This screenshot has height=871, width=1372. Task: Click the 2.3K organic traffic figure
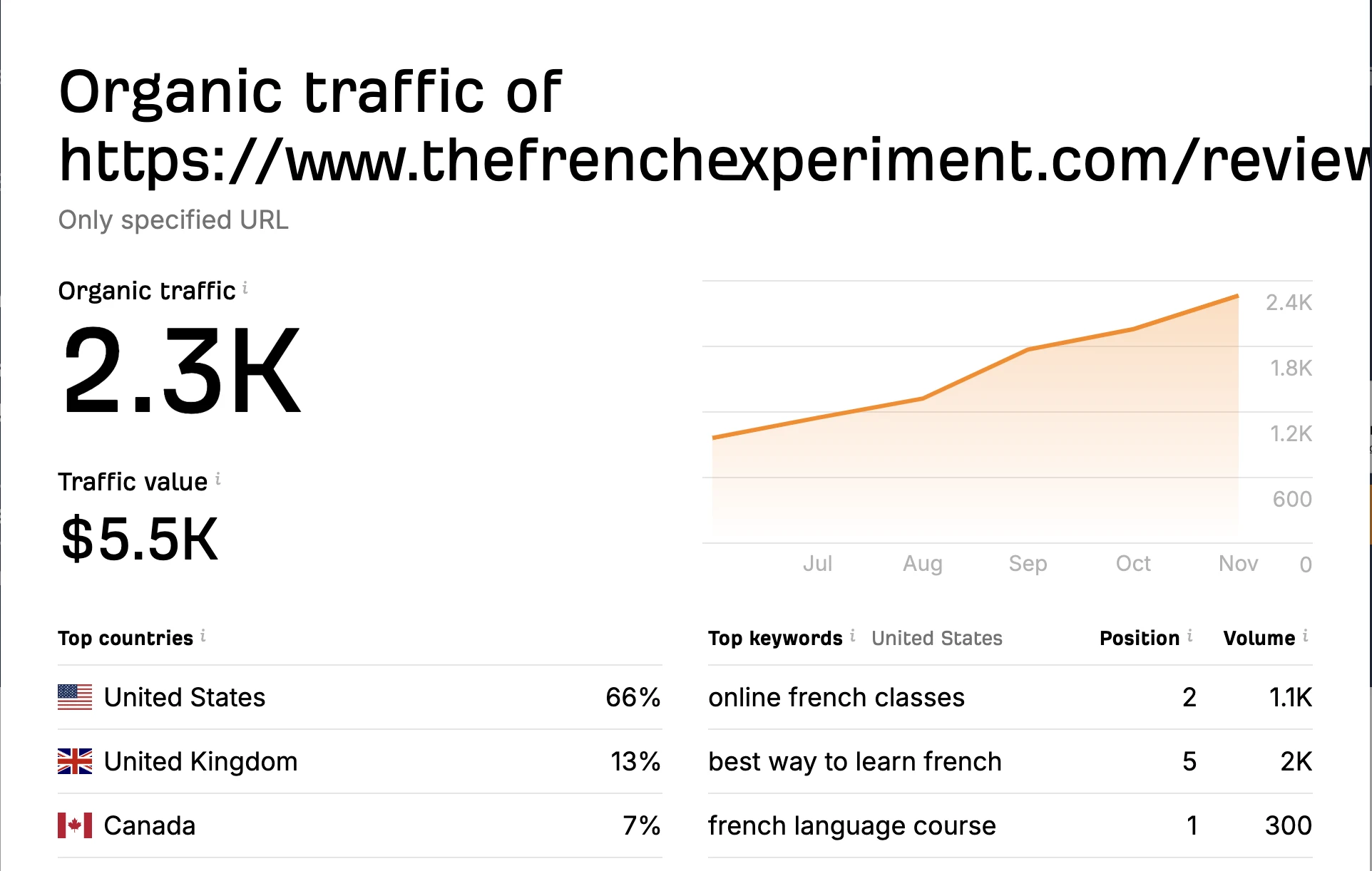point(181,371)
